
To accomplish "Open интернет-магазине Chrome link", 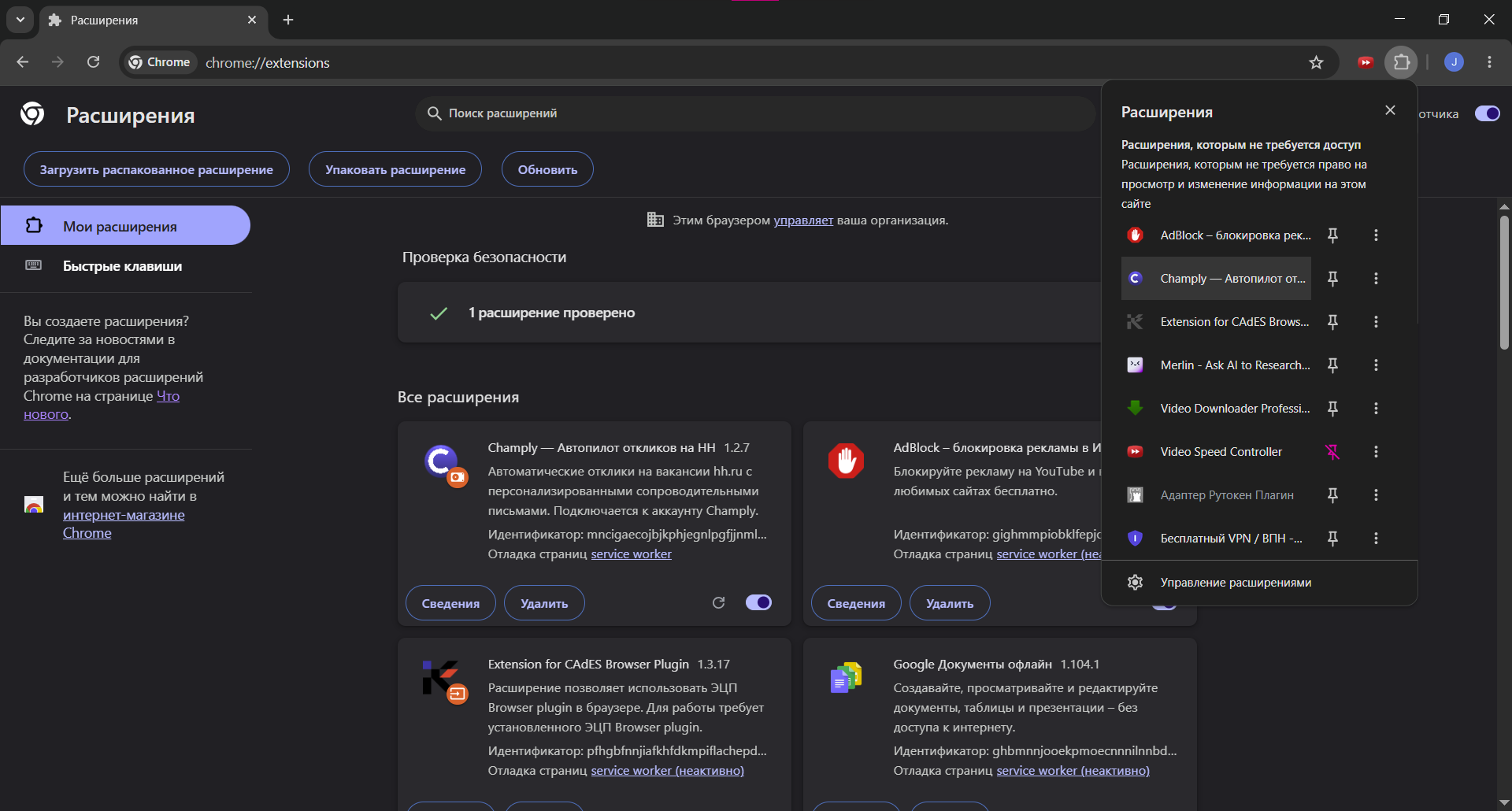I will [124, 524].
